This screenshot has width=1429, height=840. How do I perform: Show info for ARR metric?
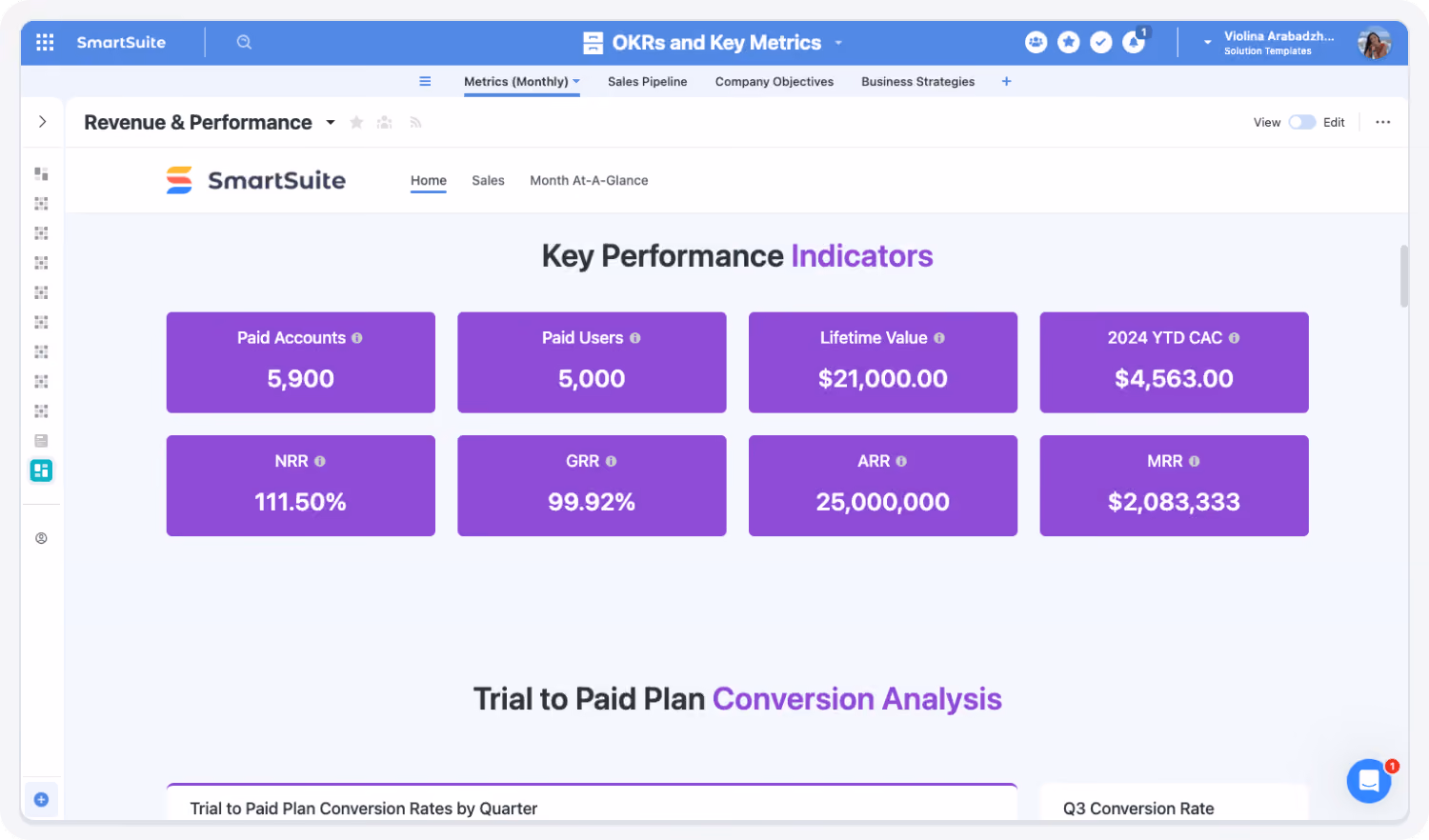click(x=901, y=461)
